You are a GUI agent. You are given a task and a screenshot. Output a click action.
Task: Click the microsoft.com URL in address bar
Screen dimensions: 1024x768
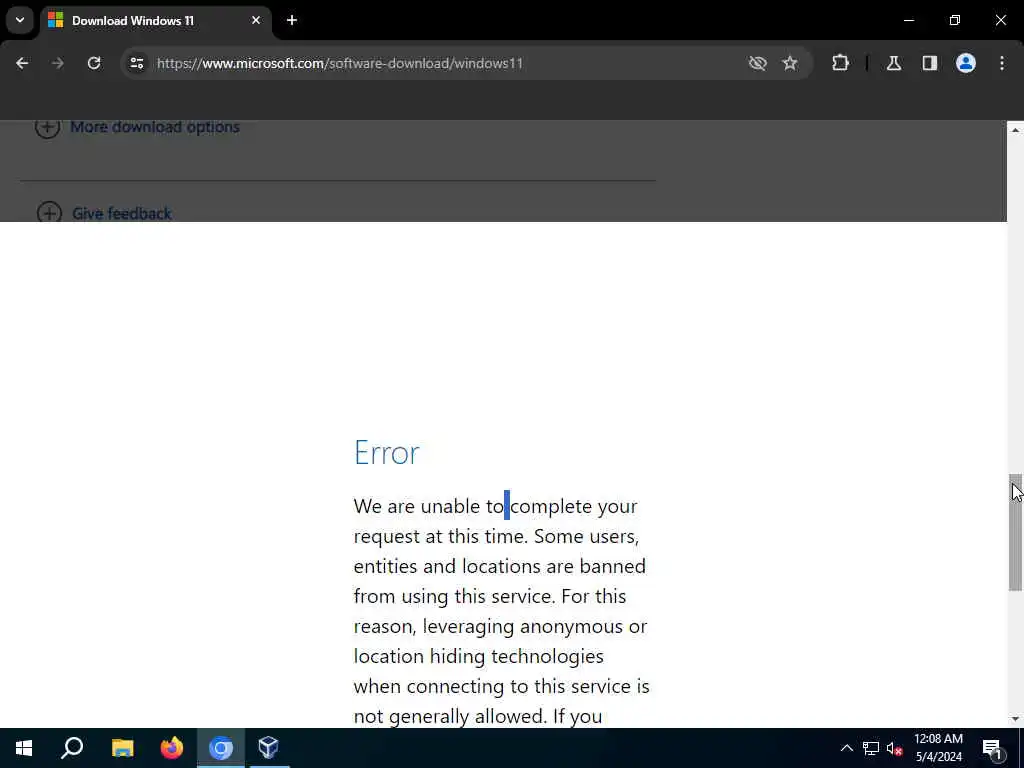340,63
